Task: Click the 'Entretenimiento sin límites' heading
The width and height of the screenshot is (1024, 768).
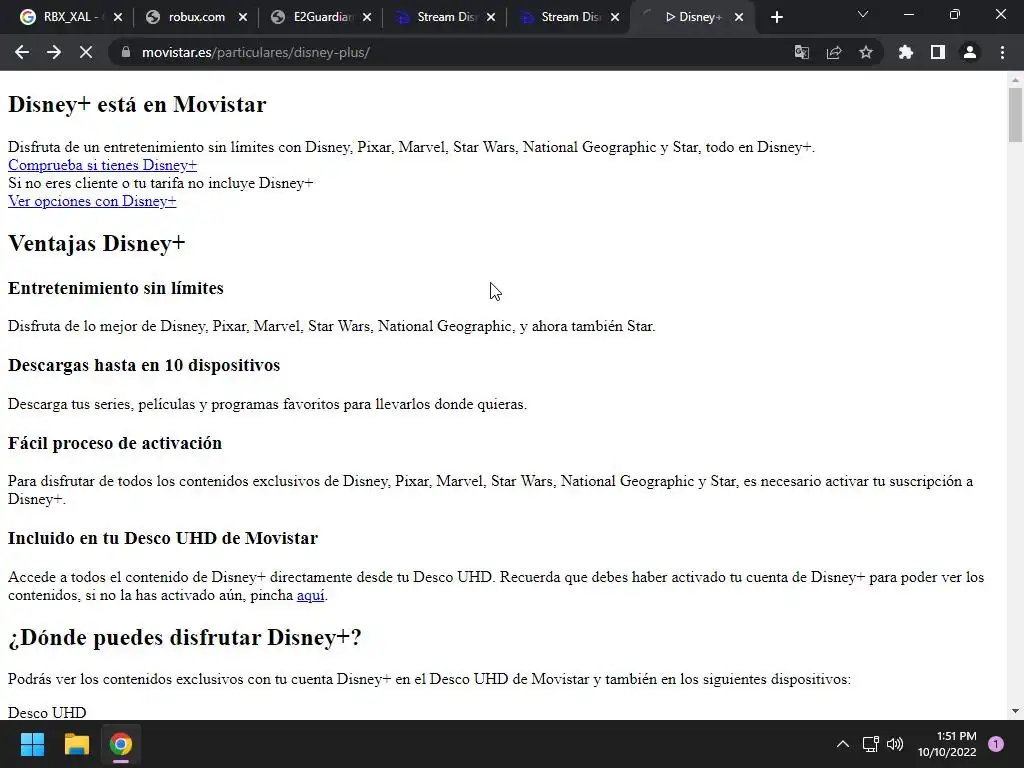Action: click(116, 288)
